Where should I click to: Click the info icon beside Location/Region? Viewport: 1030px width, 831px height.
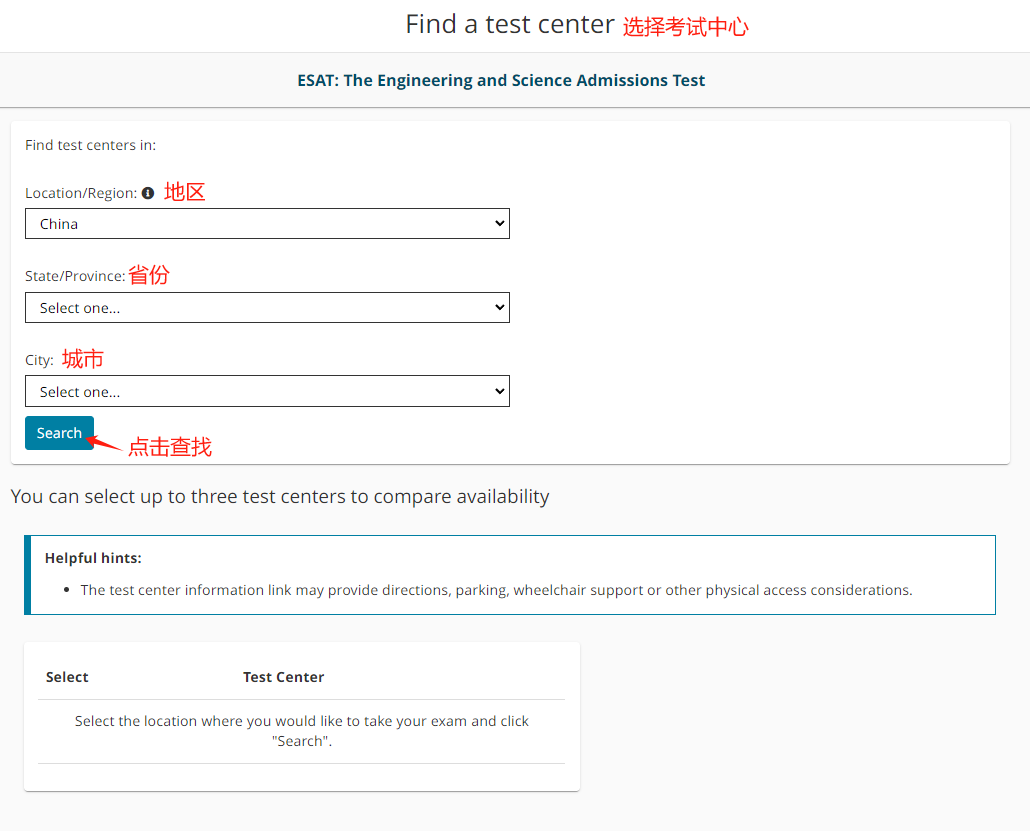point(148,193)
